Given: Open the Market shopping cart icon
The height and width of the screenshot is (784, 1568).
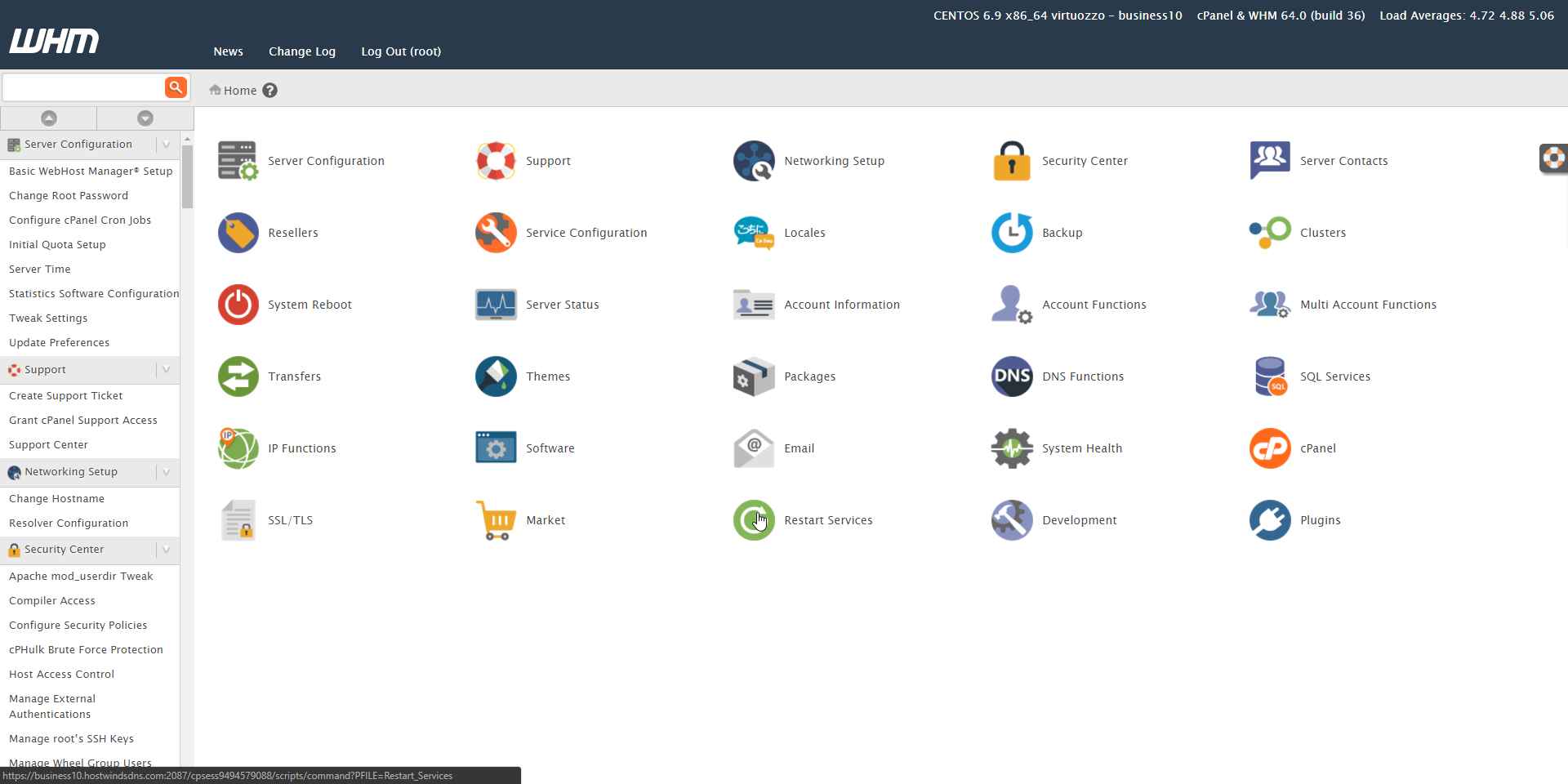Looking at the screenshot, I should pyautogui.click(x=496, y=520).
